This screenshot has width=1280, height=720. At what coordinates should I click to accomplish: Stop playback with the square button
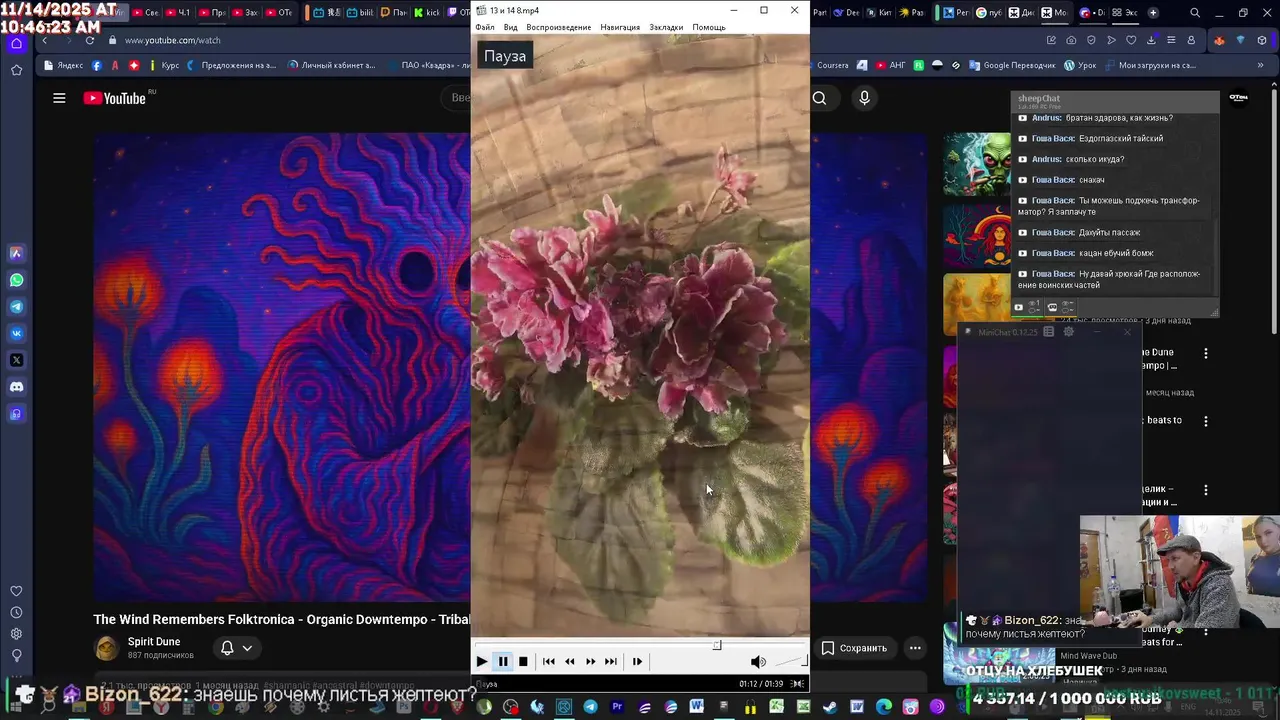pyautogui.click(x=523, y=662)
